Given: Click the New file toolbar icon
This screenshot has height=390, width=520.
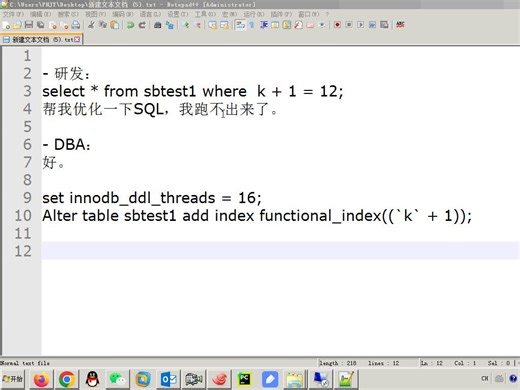Looking at the screenshot, I should [x=6, y=25].
